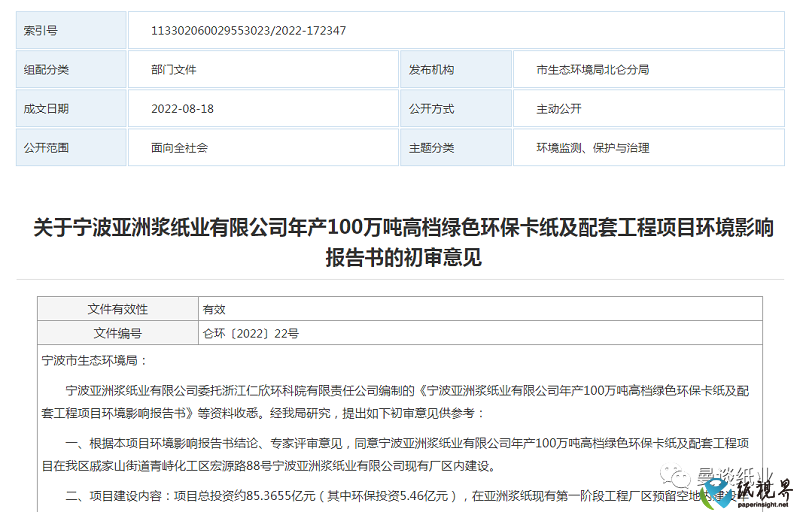Click the 发布机构 label cell
This screenshot has height=512, width=800.
click(x=456, y=69)
